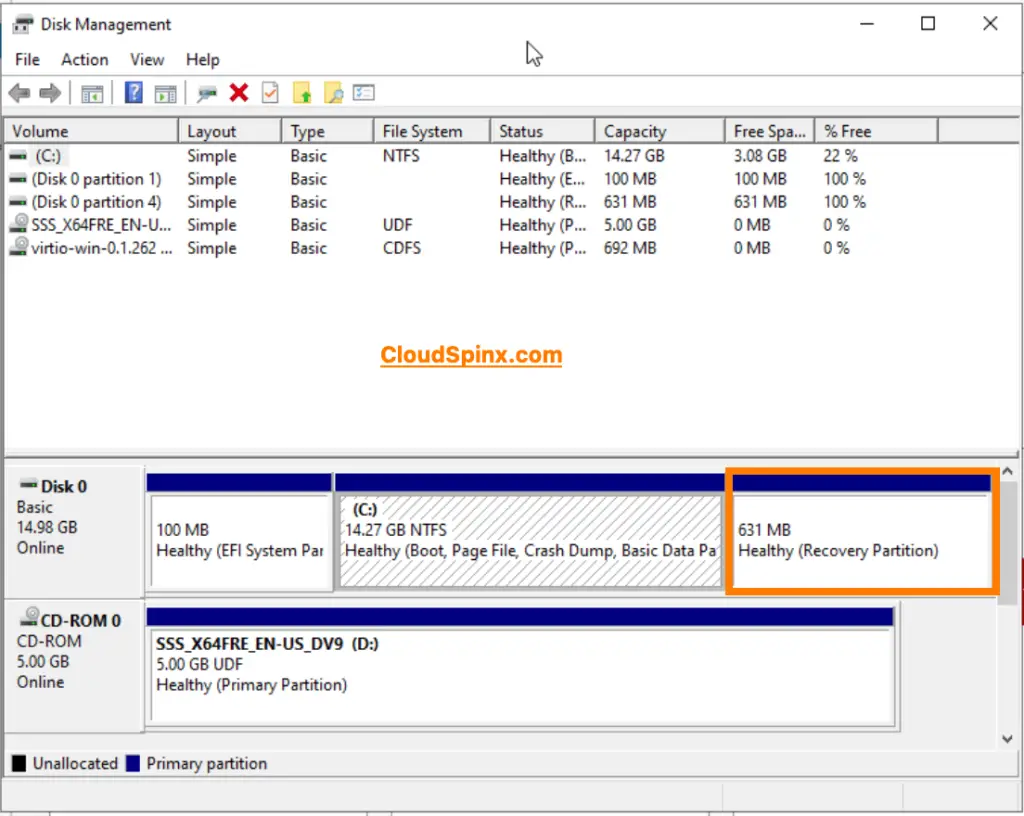Click the Back navigation arrow icon
The image size is (1024, 816).
coord(18,92)
